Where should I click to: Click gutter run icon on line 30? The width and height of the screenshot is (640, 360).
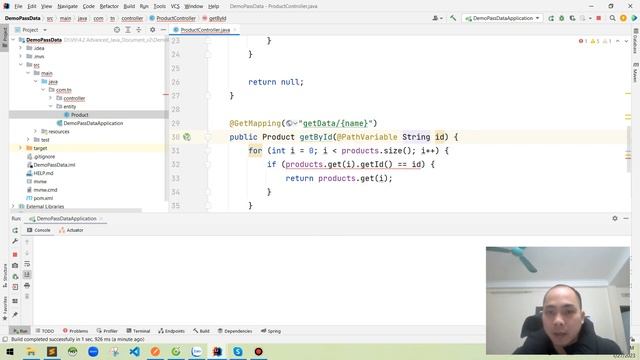[187, 137]
